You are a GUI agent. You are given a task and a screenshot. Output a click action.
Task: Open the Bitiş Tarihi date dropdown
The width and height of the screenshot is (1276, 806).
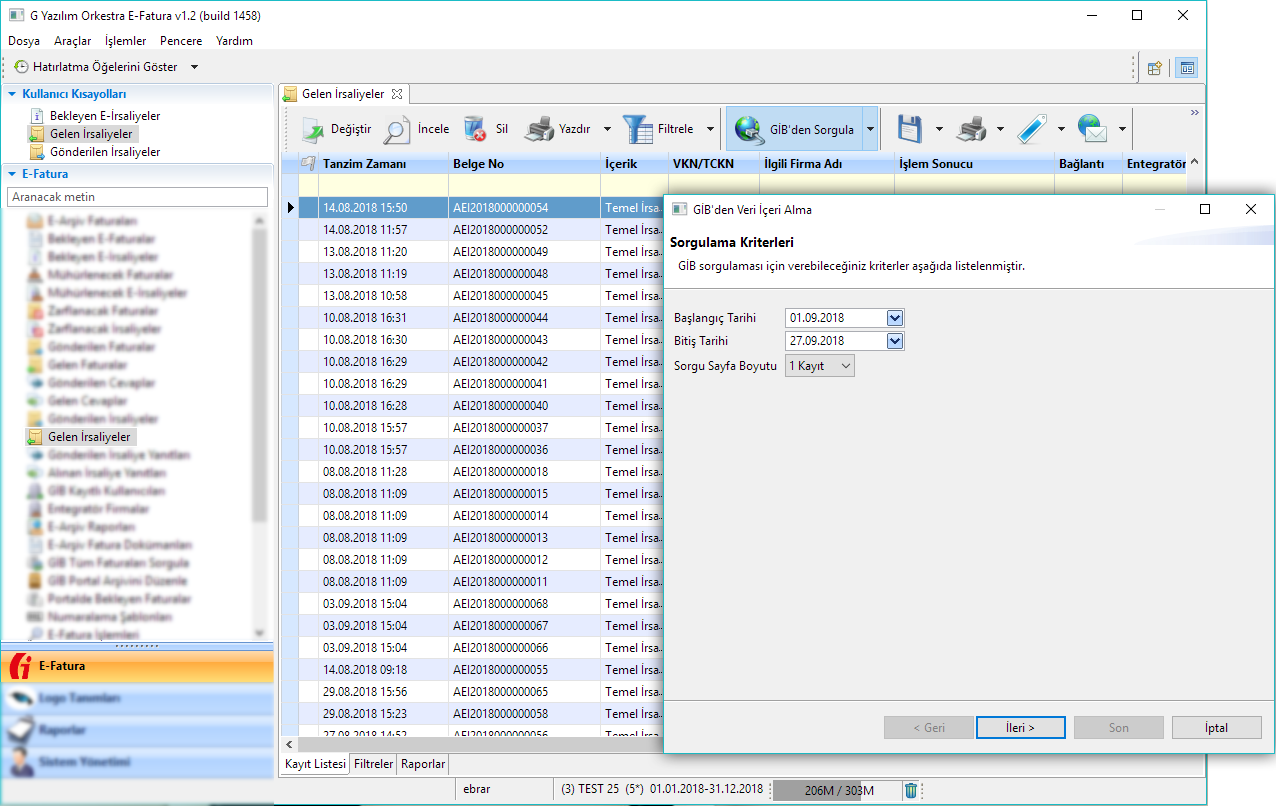895,341
